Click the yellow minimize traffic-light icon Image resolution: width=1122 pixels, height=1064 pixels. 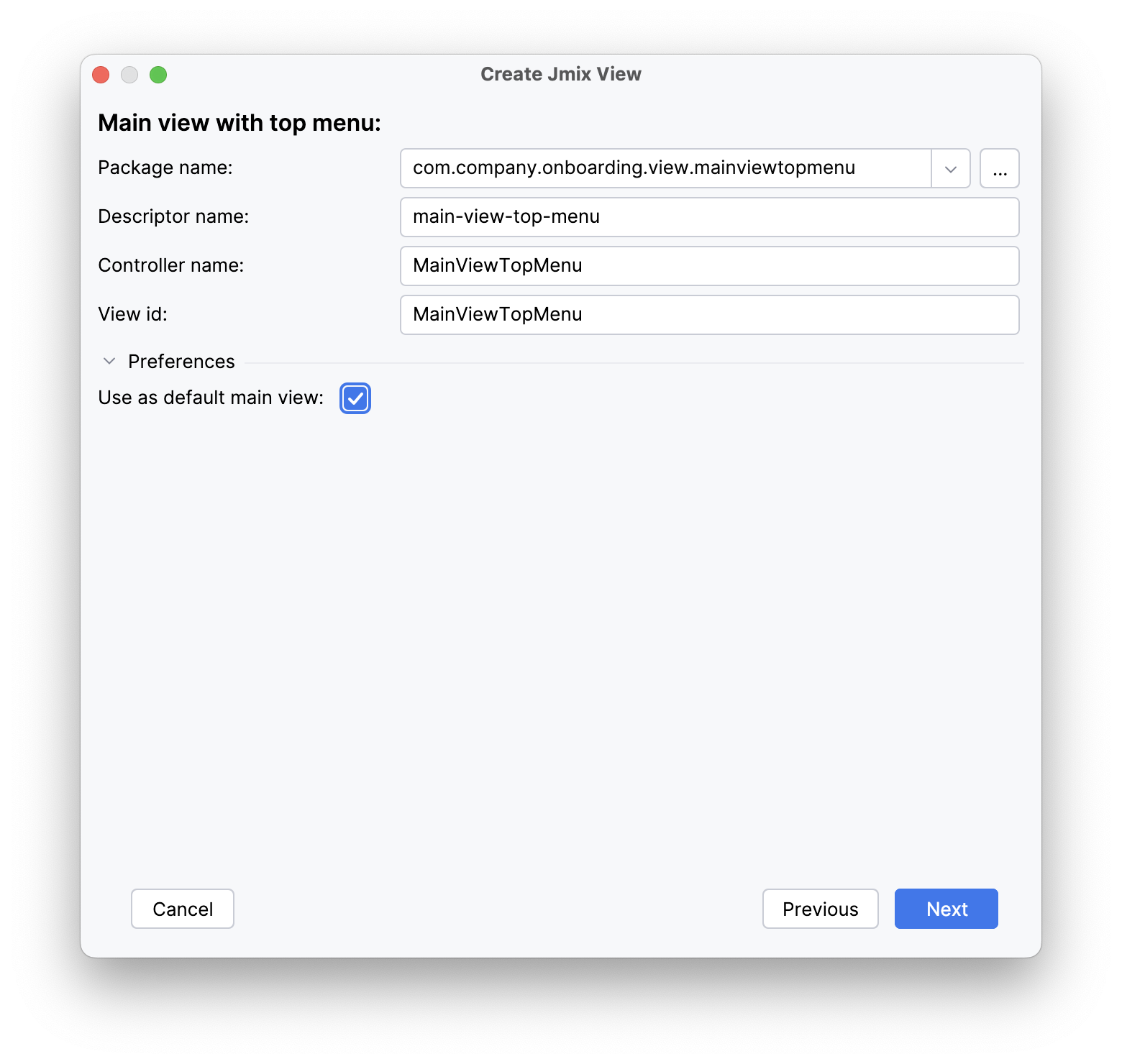pyautogui.click(x=129, y=74)
